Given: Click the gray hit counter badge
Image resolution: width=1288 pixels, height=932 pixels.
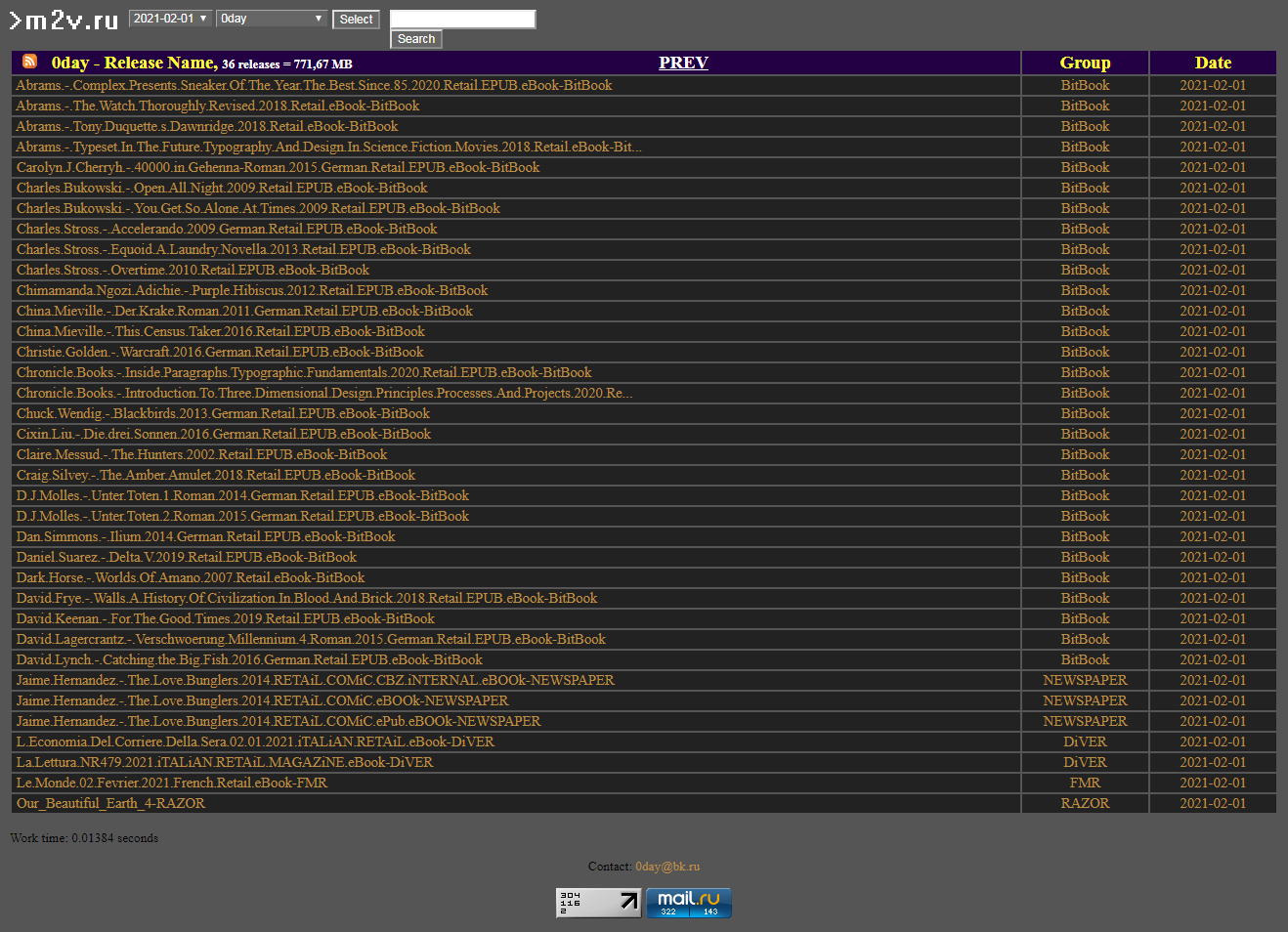Looking at the screenshot, I should [599, 903].
